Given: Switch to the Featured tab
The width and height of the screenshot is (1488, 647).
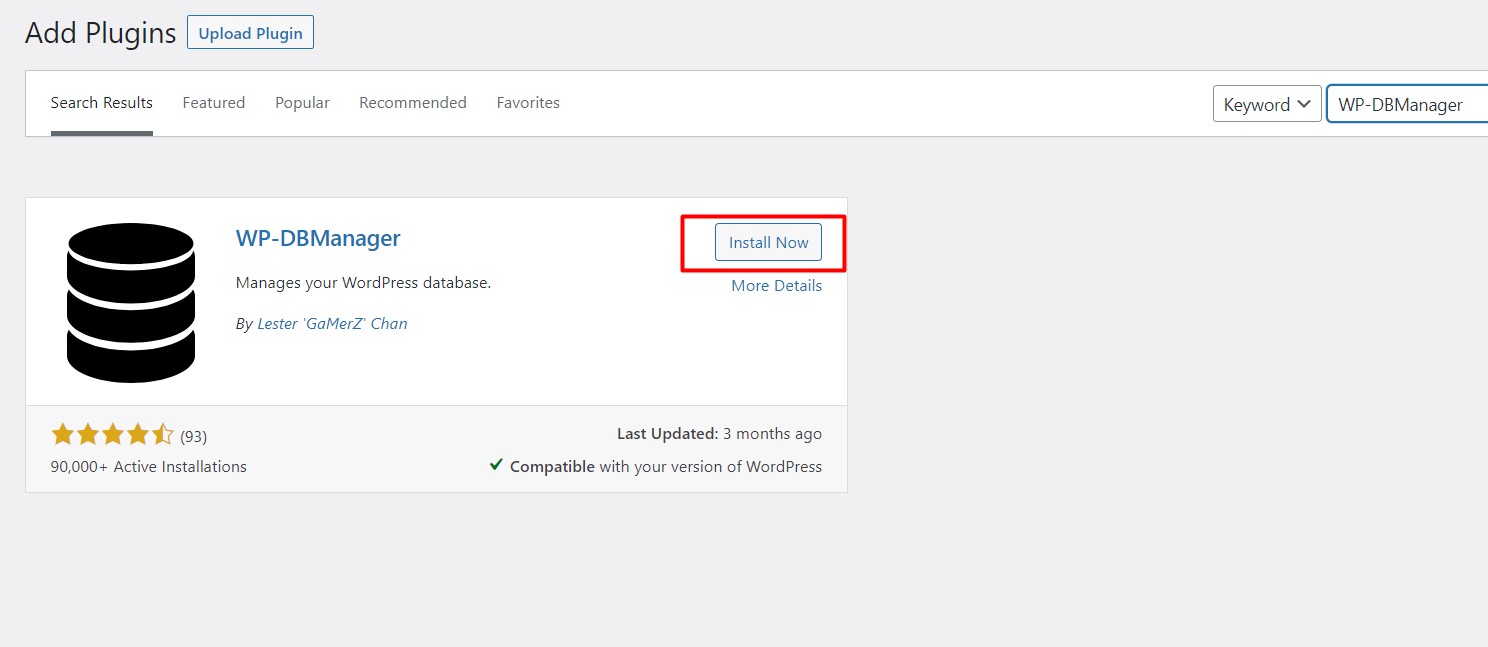Looking at the screenshot, I should click(x=214, y=103).
